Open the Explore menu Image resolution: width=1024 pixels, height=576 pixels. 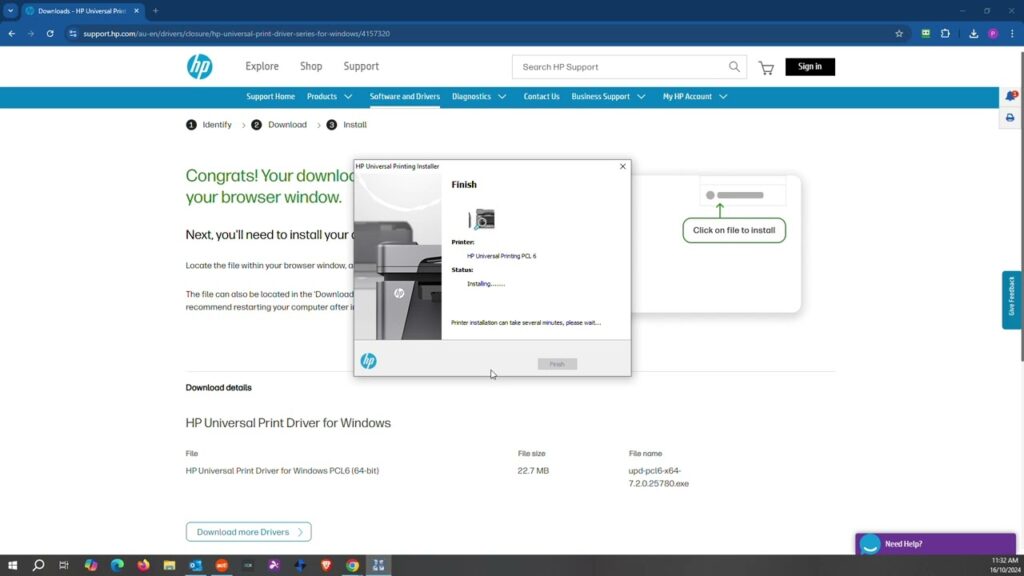(262, 67)
